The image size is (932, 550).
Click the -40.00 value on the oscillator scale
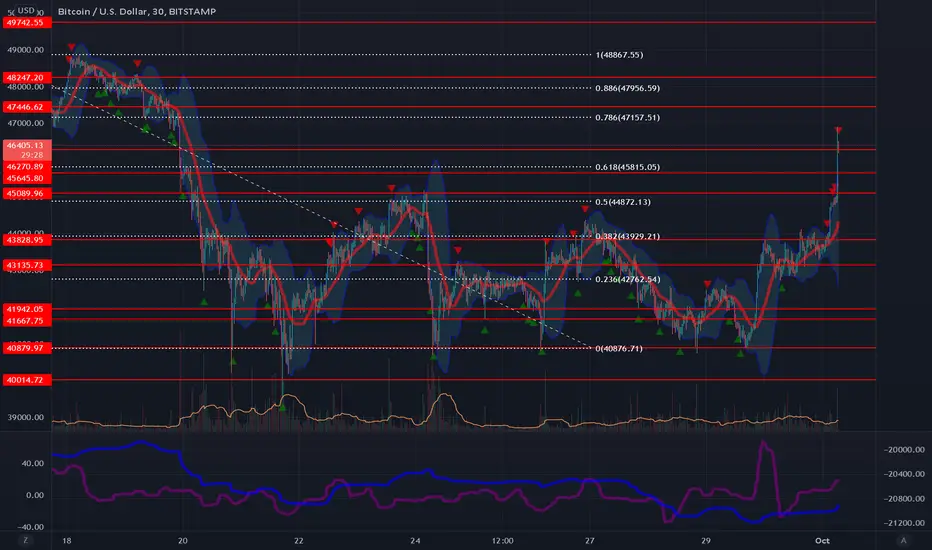tap(31, 527)
